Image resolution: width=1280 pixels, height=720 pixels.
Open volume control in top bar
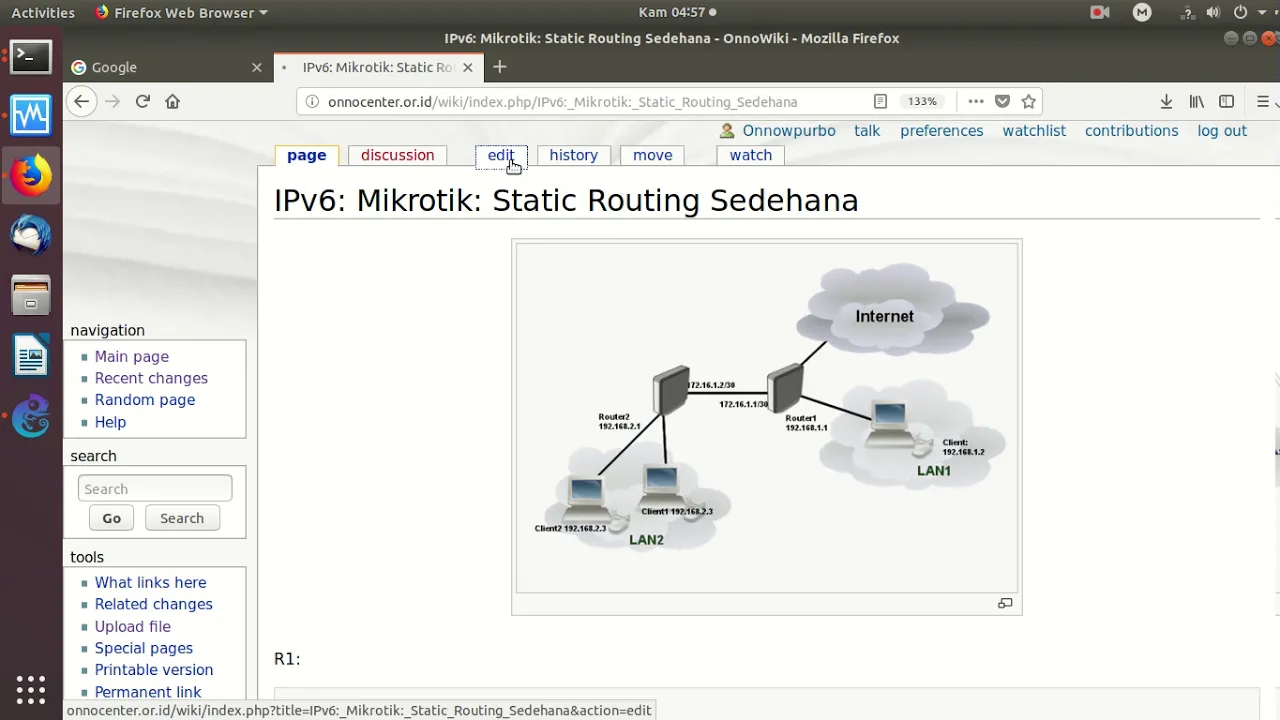[x=1212, y=12]
